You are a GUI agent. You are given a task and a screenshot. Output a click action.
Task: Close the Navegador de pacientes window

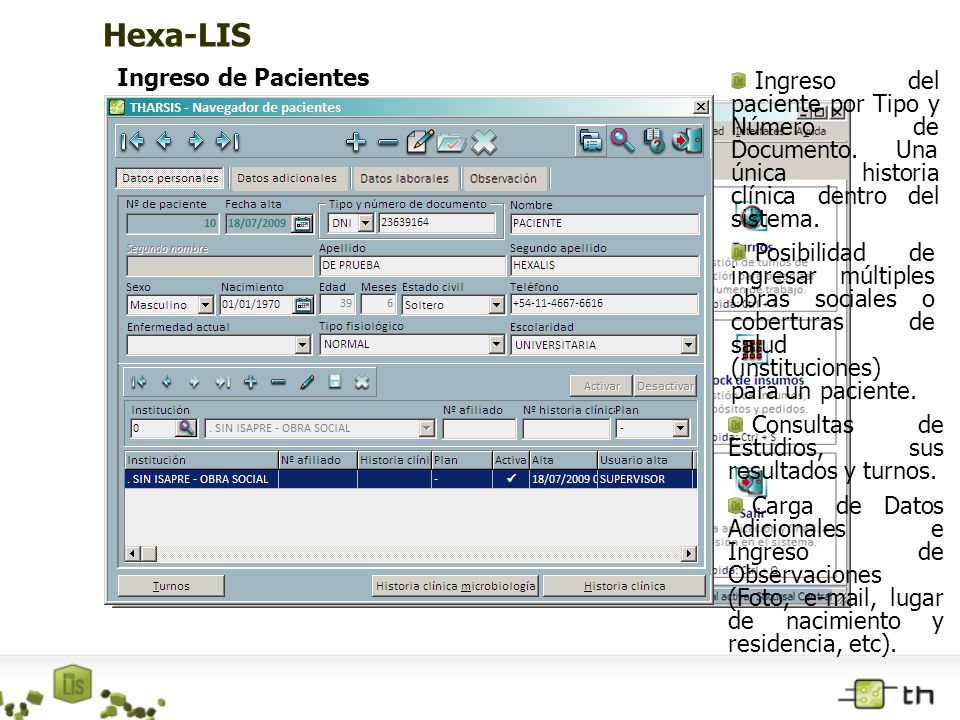701,107
